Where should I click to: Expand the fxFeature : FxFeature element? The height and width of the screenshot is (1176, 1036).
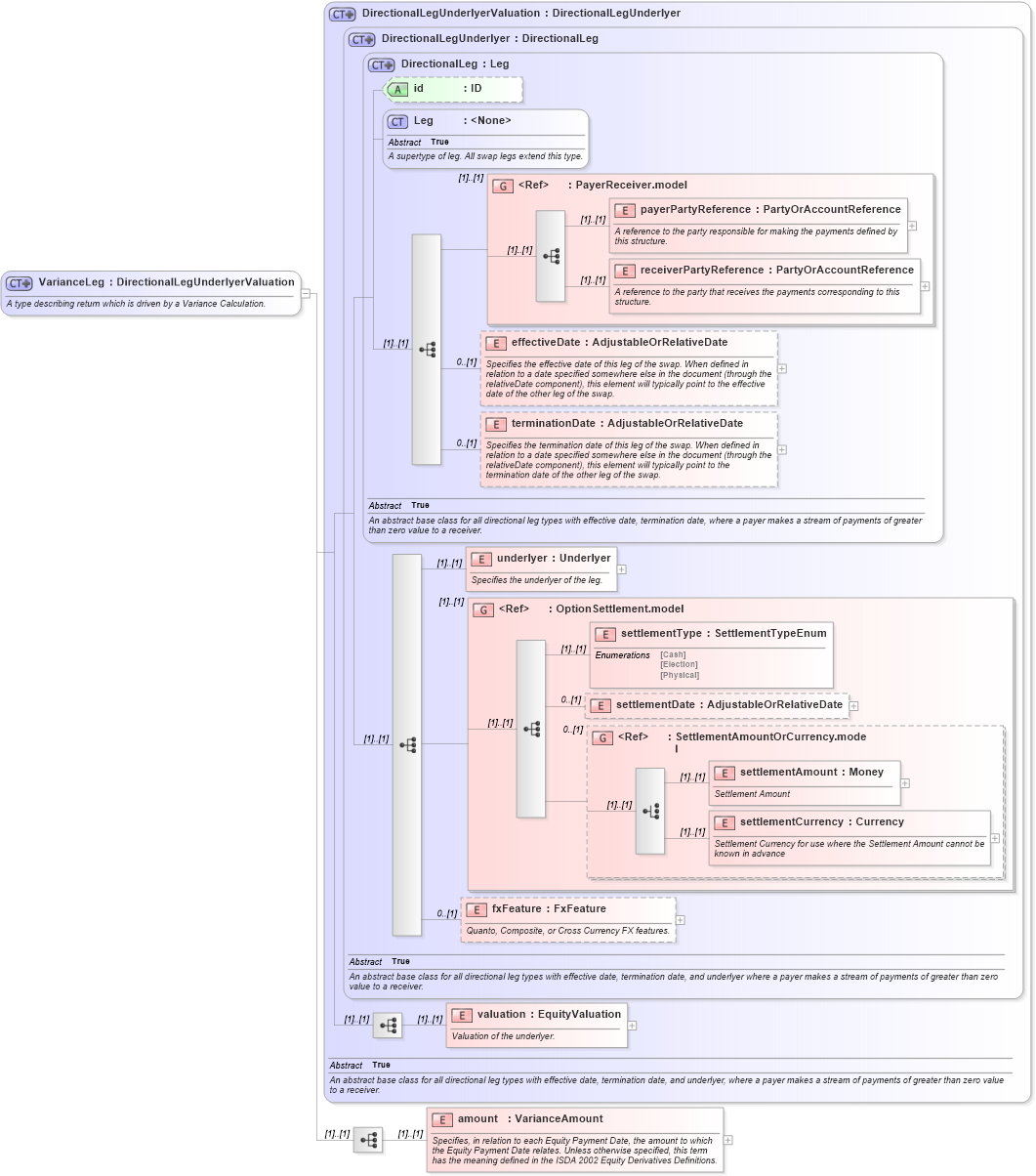pyautogui.click(x=680, y=919)
